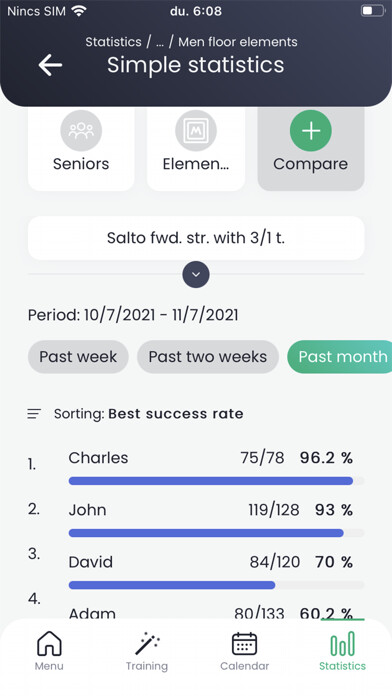392x696 pixels.
Task: Change sorting from Best success rate
Action: click(x=176, y=414)
